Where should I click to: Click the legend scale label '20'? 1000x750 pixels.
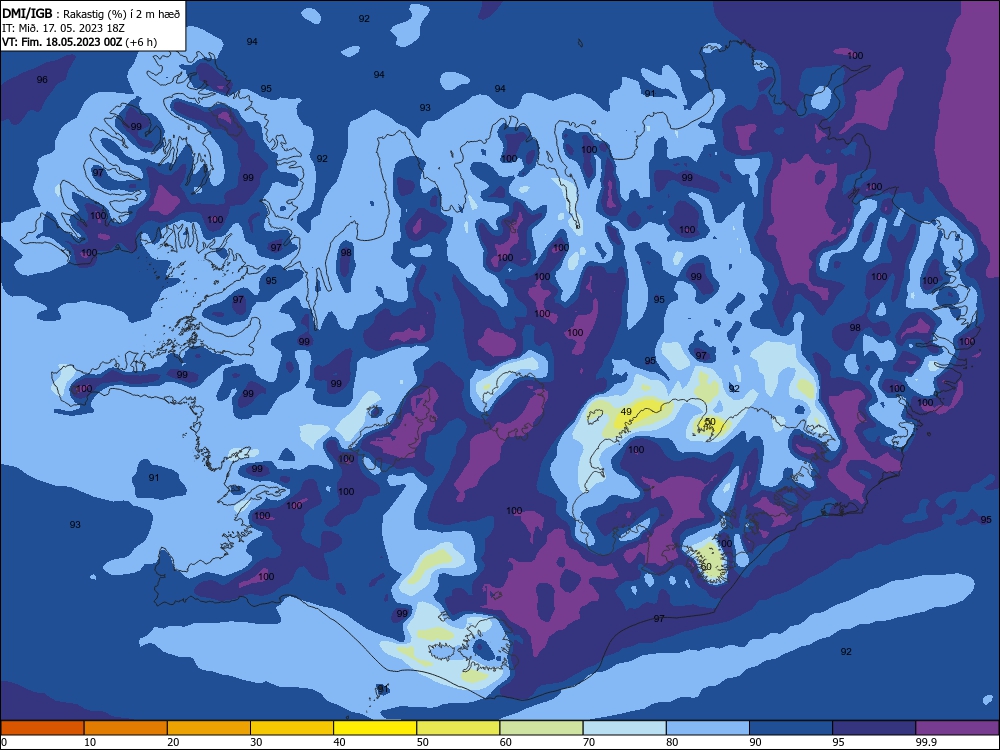tap(173, 742)
